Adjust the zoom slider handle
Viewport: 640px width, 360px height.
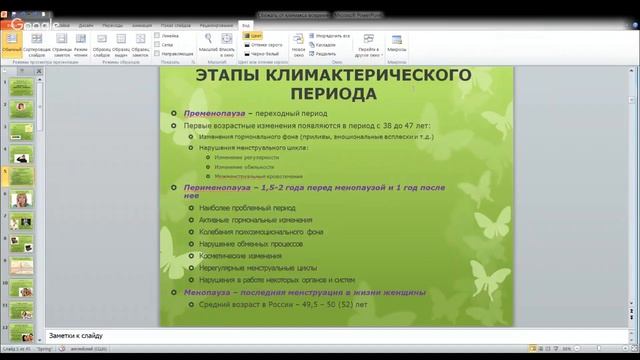coord(599,349)
